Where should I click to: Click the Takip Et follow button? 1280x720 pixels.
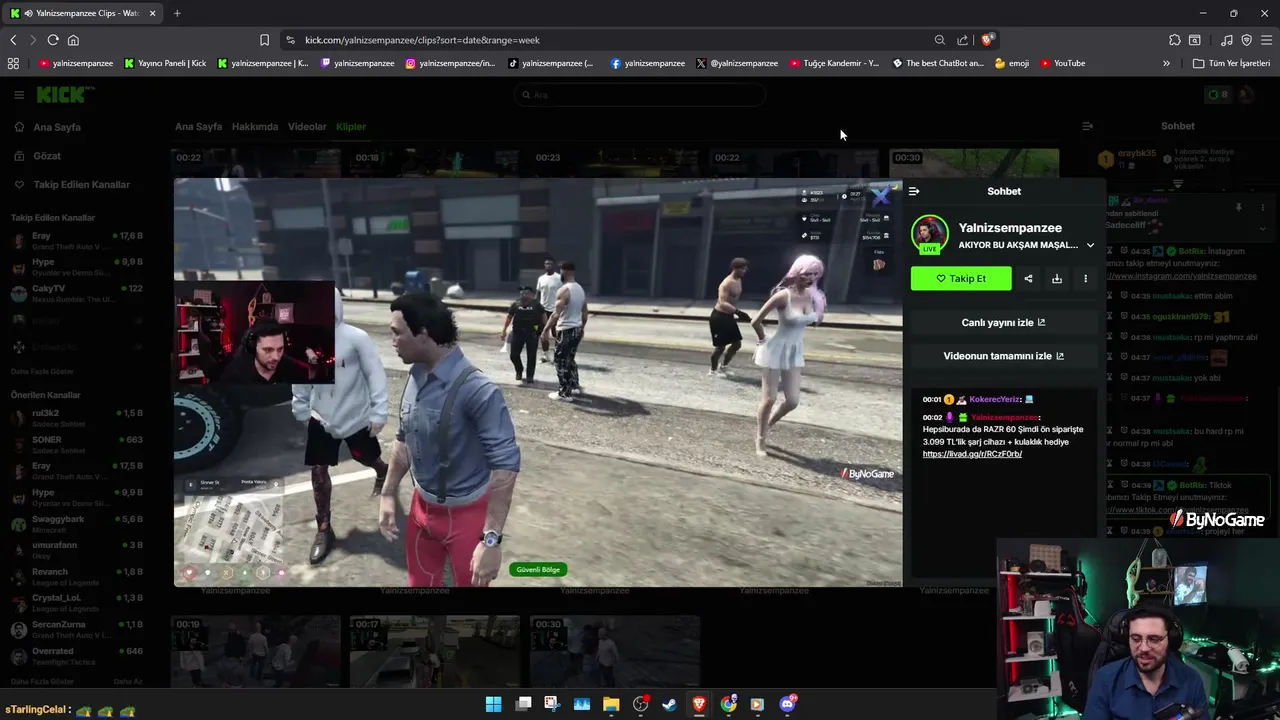tap(961, 279)
